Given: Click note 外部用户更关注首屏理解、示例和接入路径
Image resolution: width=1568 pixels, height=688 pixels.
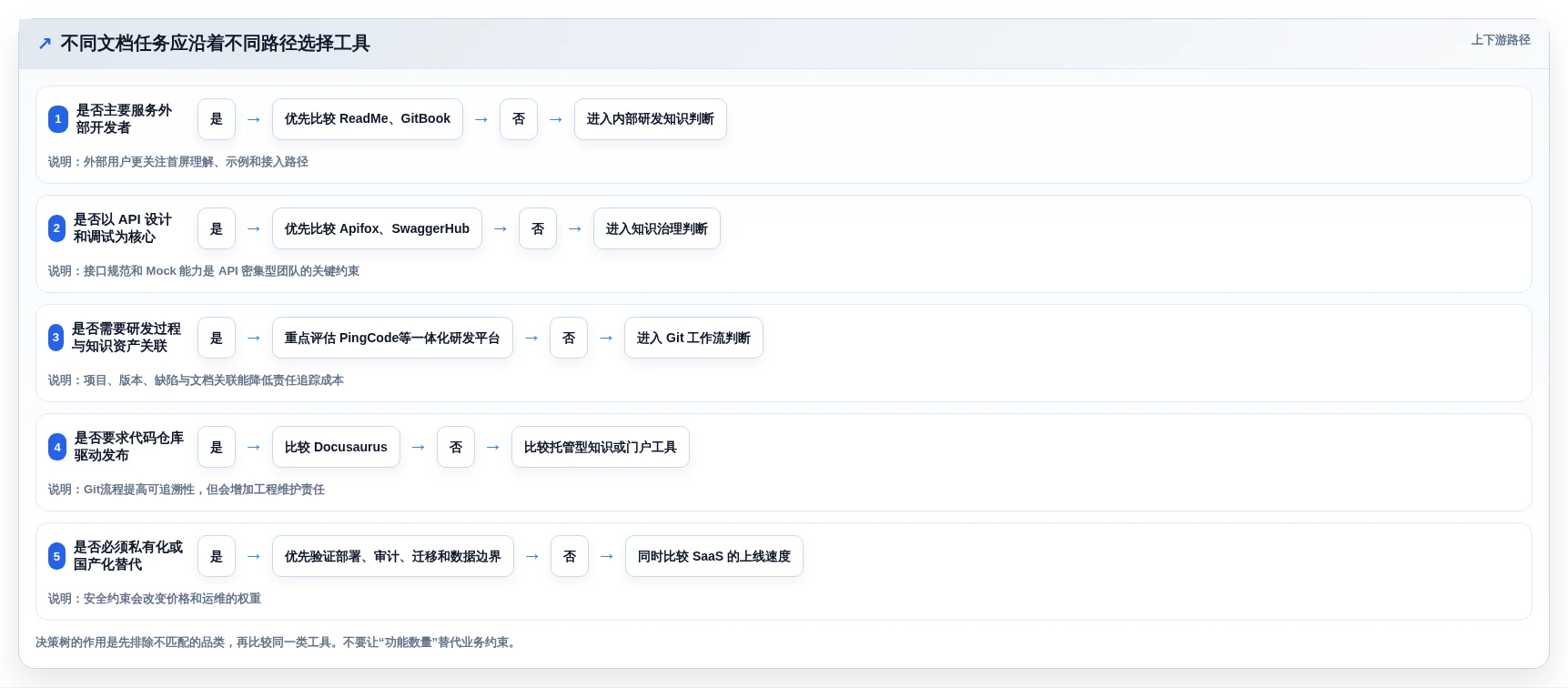Looking at the screenshot, I should point(178,162).
